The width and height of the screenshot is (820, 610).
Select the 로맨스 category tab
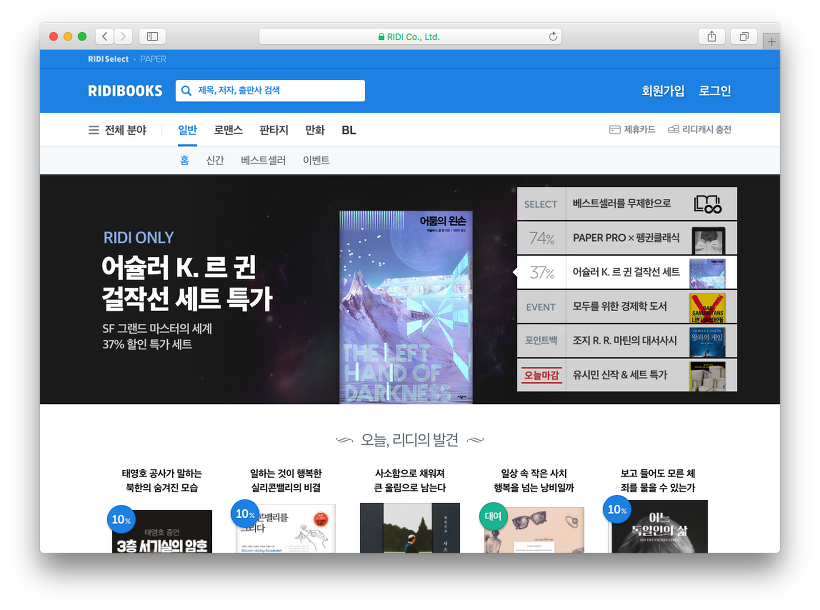tap(228, 130)
